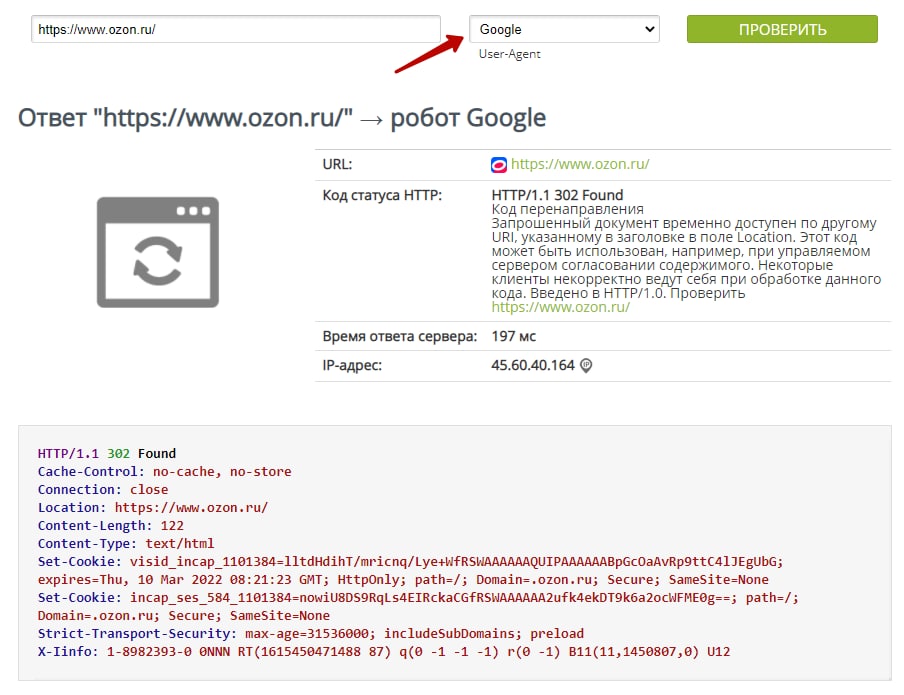The width and height of the screenshot is (904, 695).
Task: Click the HTTP/1.1 302 Found status text
Action: (557, 195)
